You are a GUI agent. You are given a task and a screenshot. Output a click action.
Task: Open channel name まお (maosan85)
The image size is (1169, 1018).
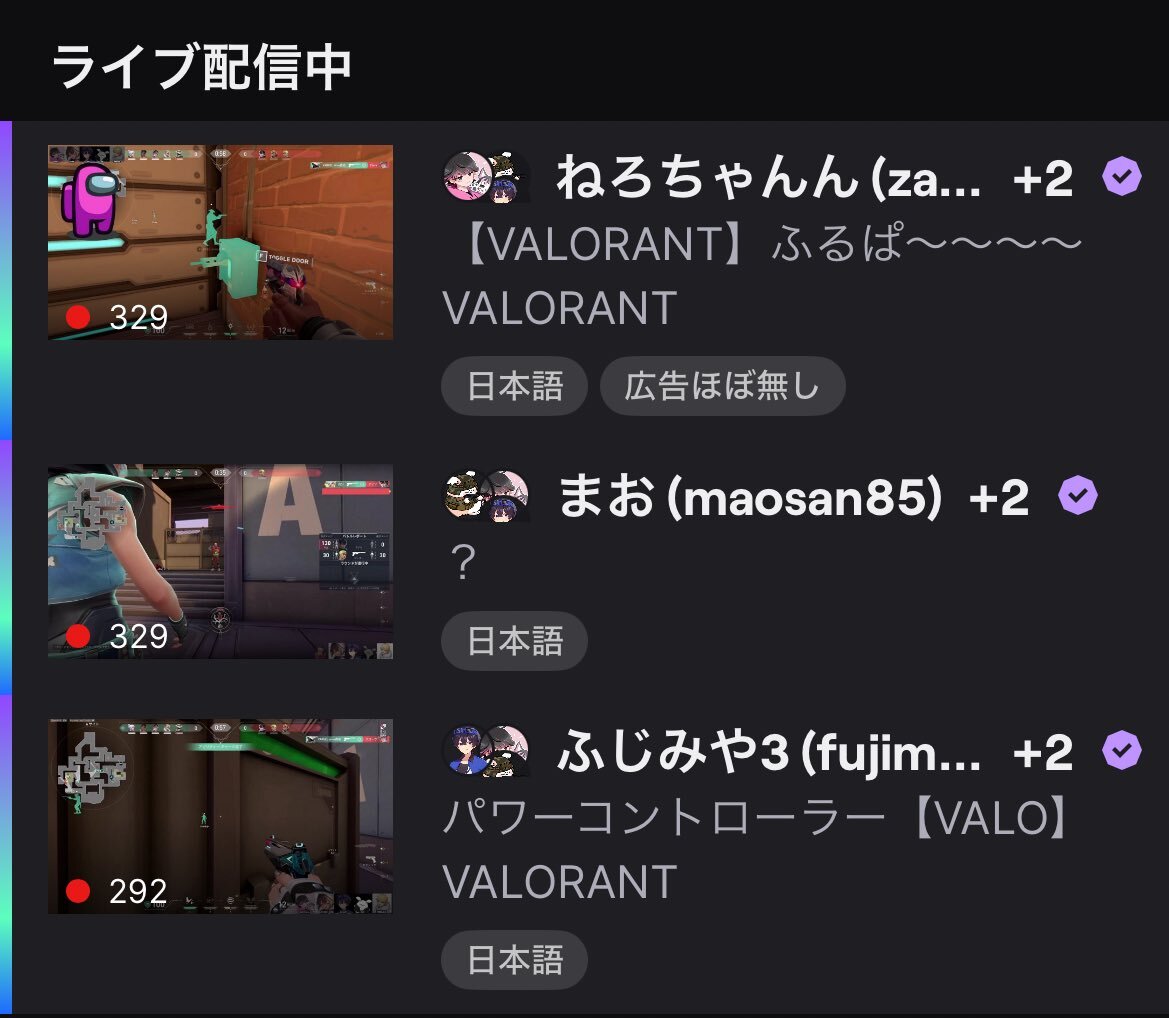coord(751,497)
